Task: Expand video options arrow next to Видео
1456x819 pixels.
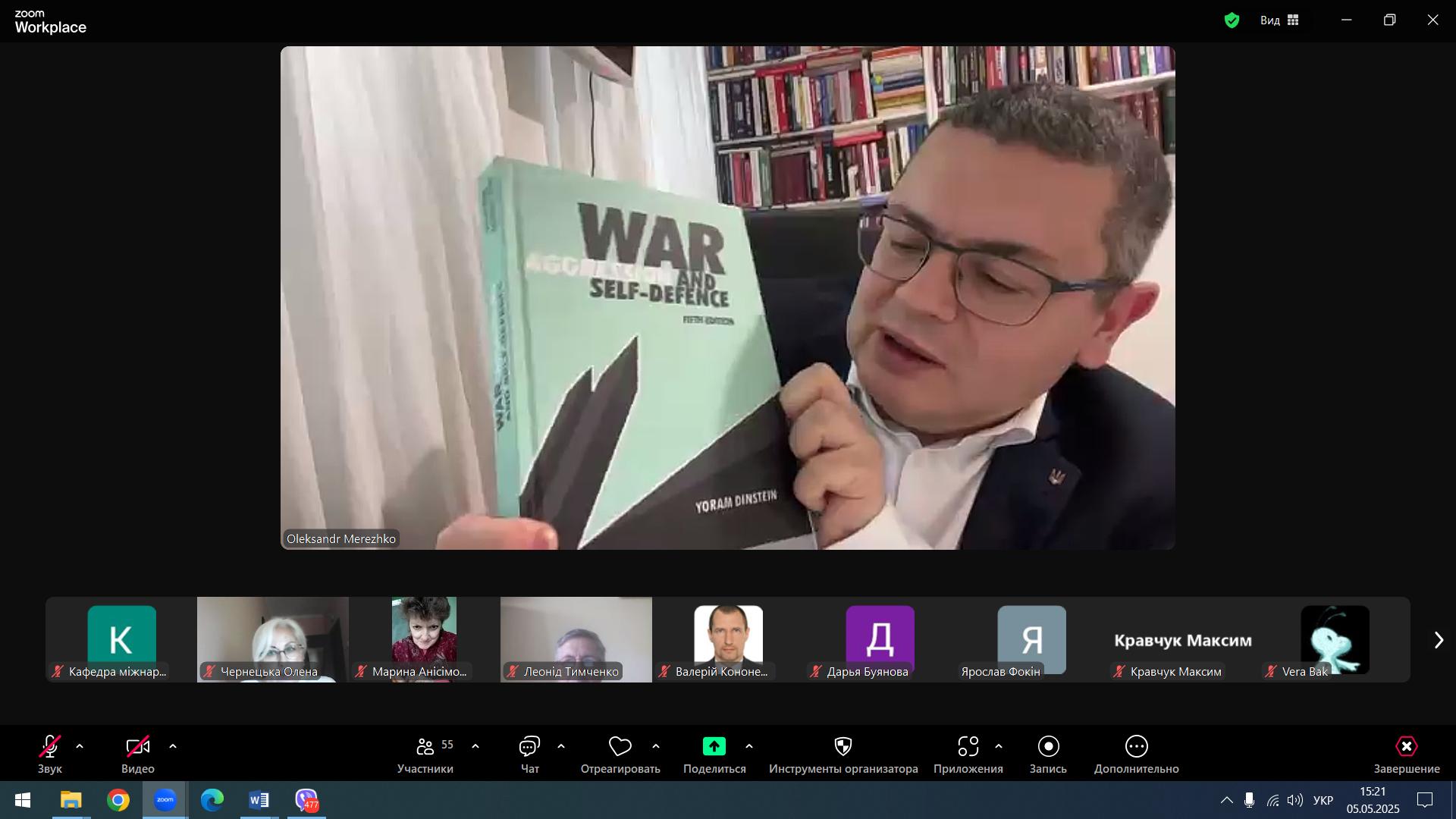Action: (173, 747)
